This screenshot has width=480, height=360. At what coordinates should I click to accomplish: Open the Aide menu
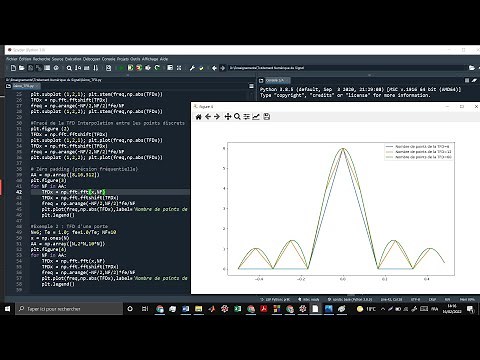(164, 59)
